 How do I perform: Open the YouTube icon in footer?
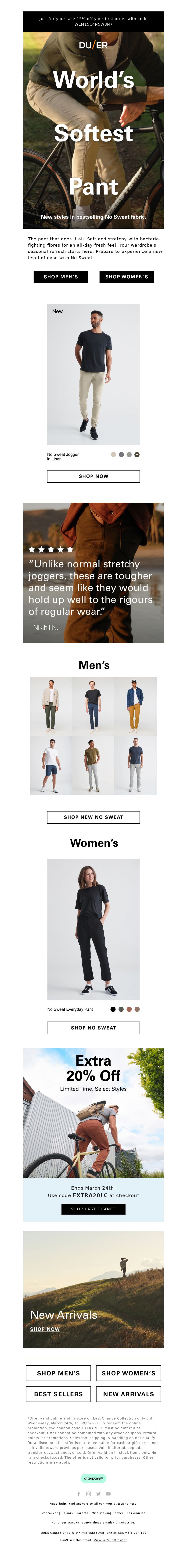(108, 1494)
